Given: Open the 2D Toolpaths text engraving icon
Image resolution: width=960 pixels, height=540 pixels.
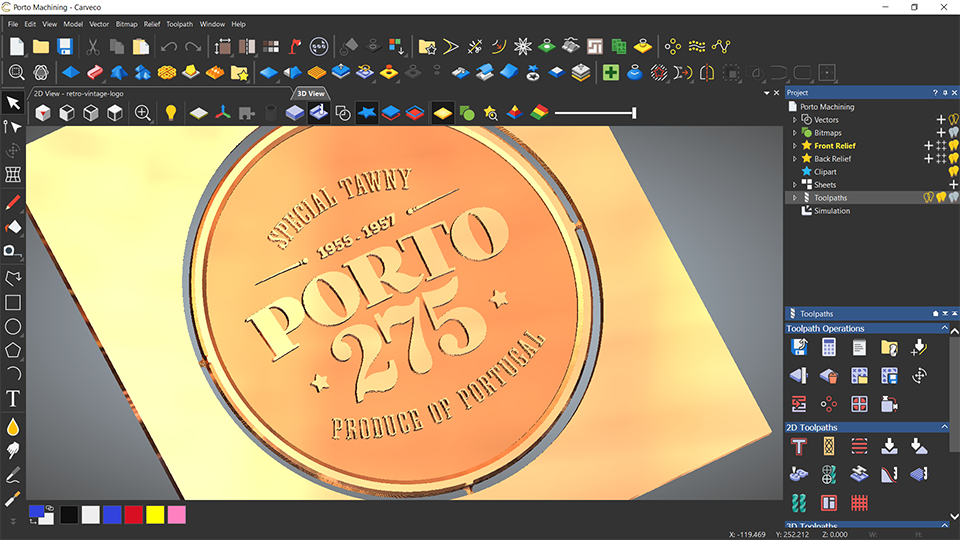Looking at the screenshot, I should [x=798, y=446].
